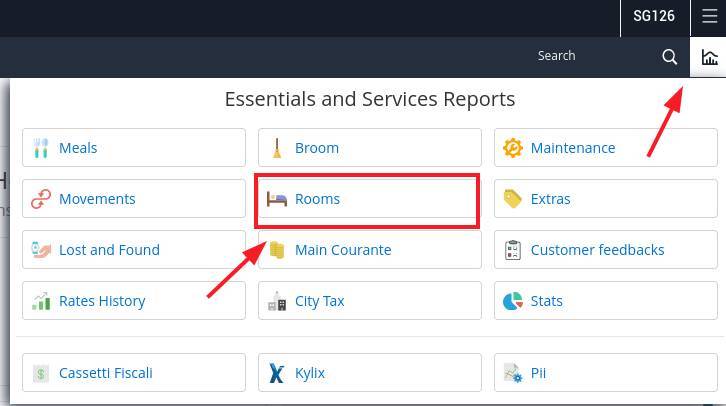Click the Extras tag icon
Viewport: 726px width, 406px height.
coord(513,199)
